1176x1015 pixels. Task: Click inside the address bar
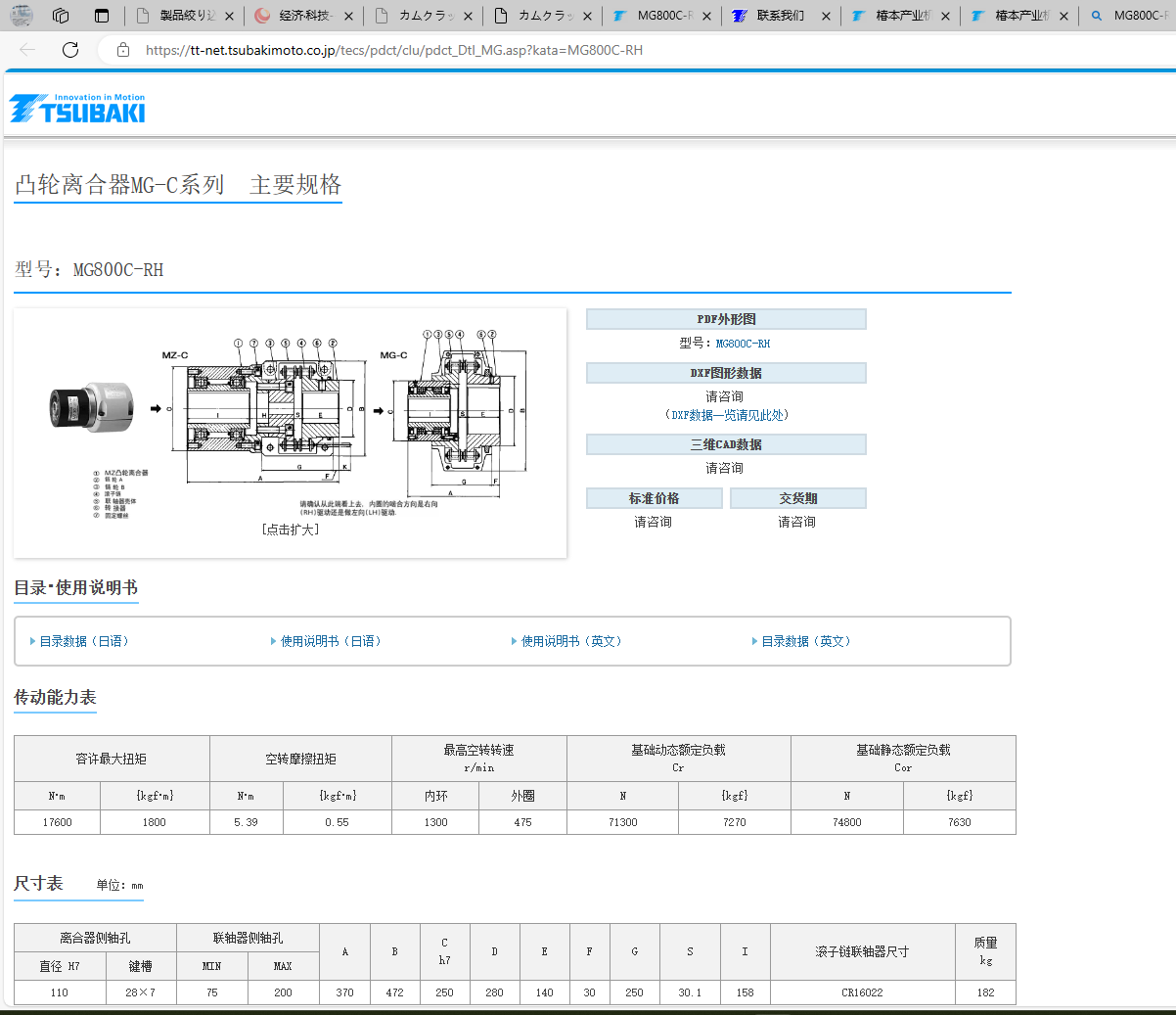pos(391,50)
